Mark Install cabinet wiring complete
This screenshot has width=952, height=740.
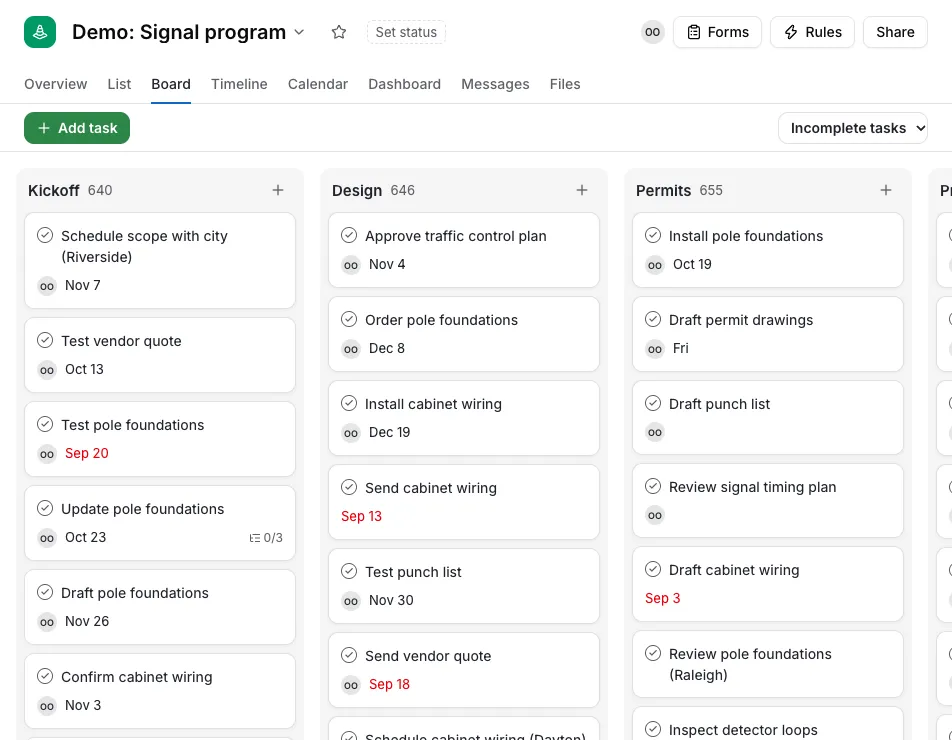(x=349, y=403)
